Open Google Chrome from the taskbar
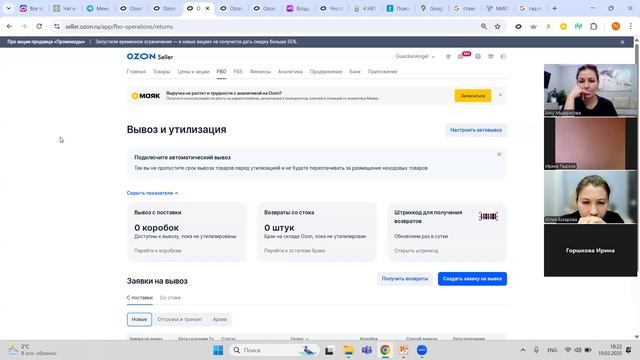Image resolution: width=640 pixels, height=360 pixels. (x=385, y=350)
